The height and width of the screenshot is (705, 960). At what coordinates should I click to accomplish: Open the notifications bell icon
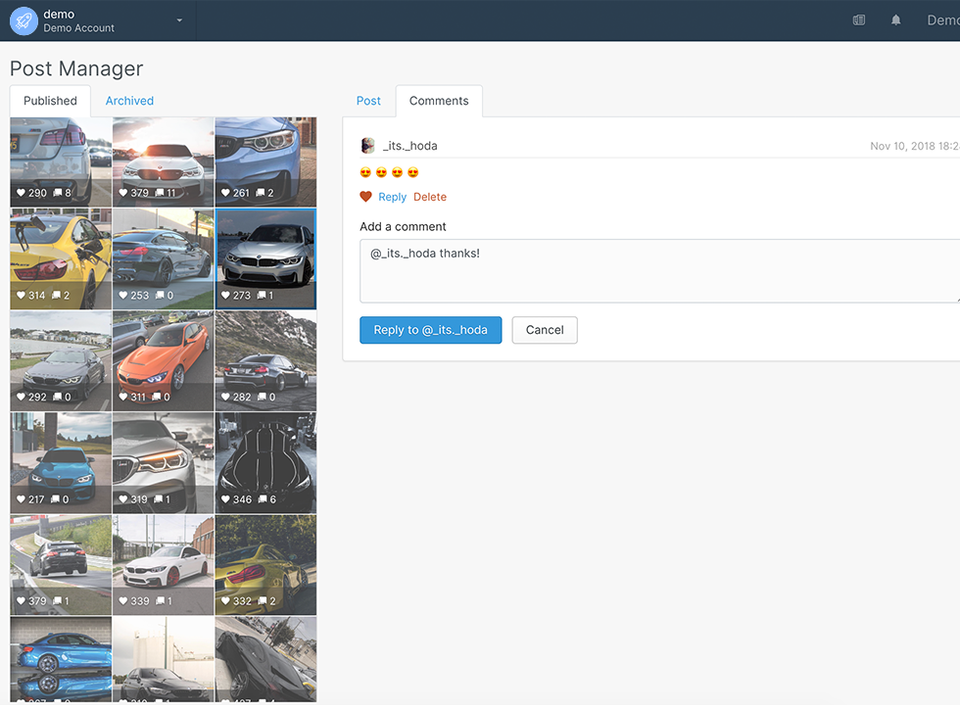pos(896,20)
